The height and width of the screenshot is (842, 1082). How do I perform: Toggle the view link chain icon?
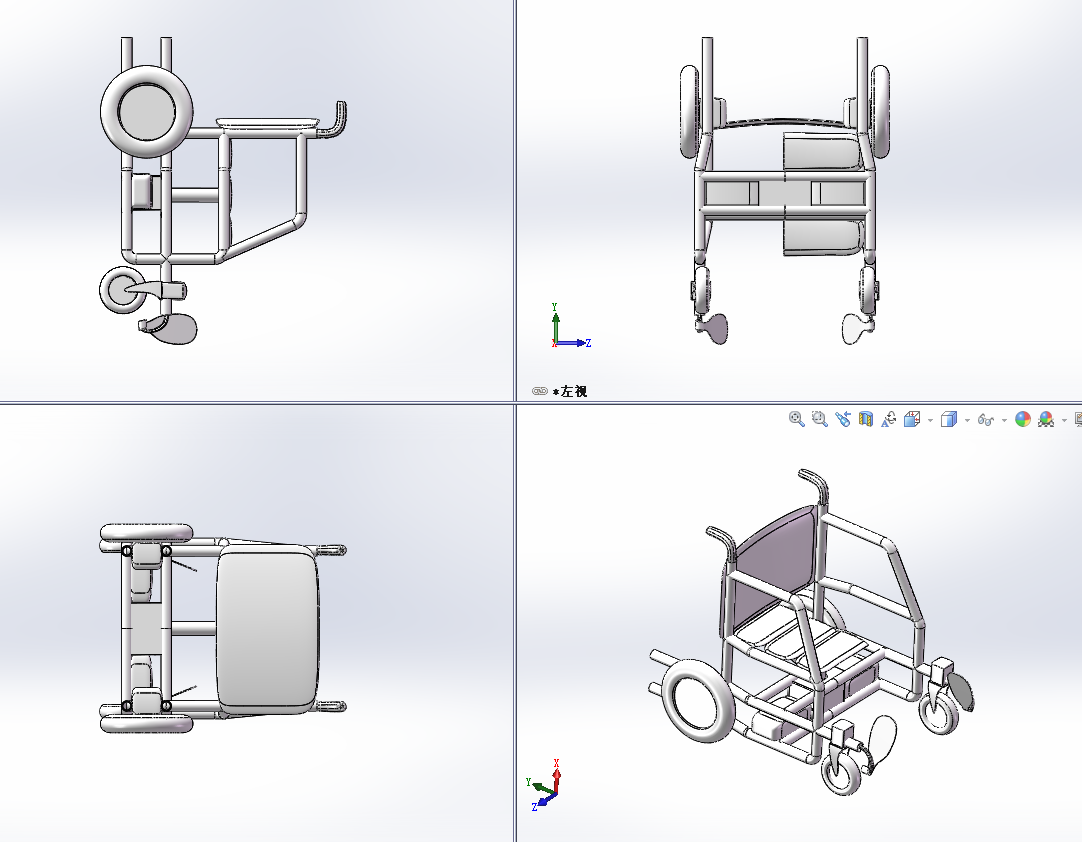(x=540, y=391)
